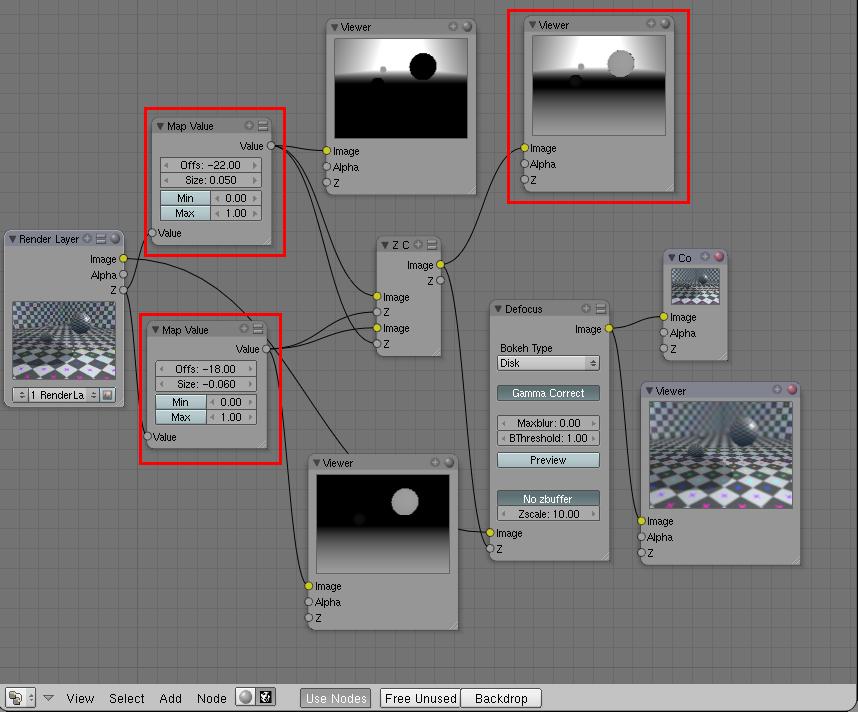This screenshot has height=712, width=858.
Task: Toggle Min on Map Value node with Offs -18.00
Action: point(181,402)
